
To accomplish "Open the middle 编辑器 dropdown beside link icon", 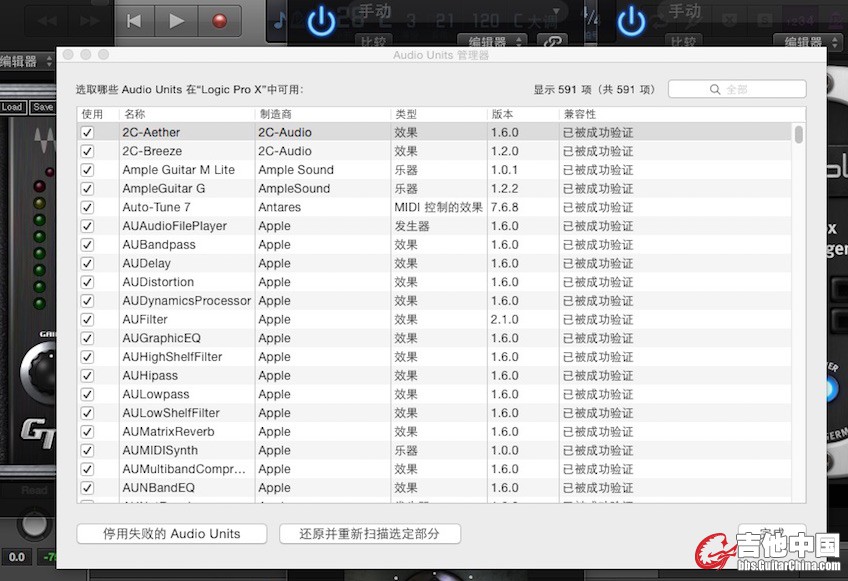I will (494, 41).
